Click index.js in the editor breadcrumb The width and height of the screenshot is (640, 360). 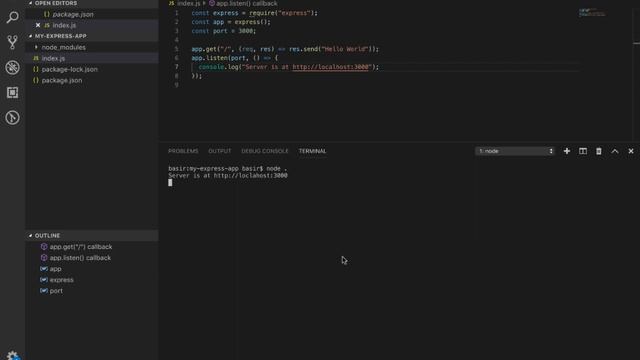pos(188,3)
